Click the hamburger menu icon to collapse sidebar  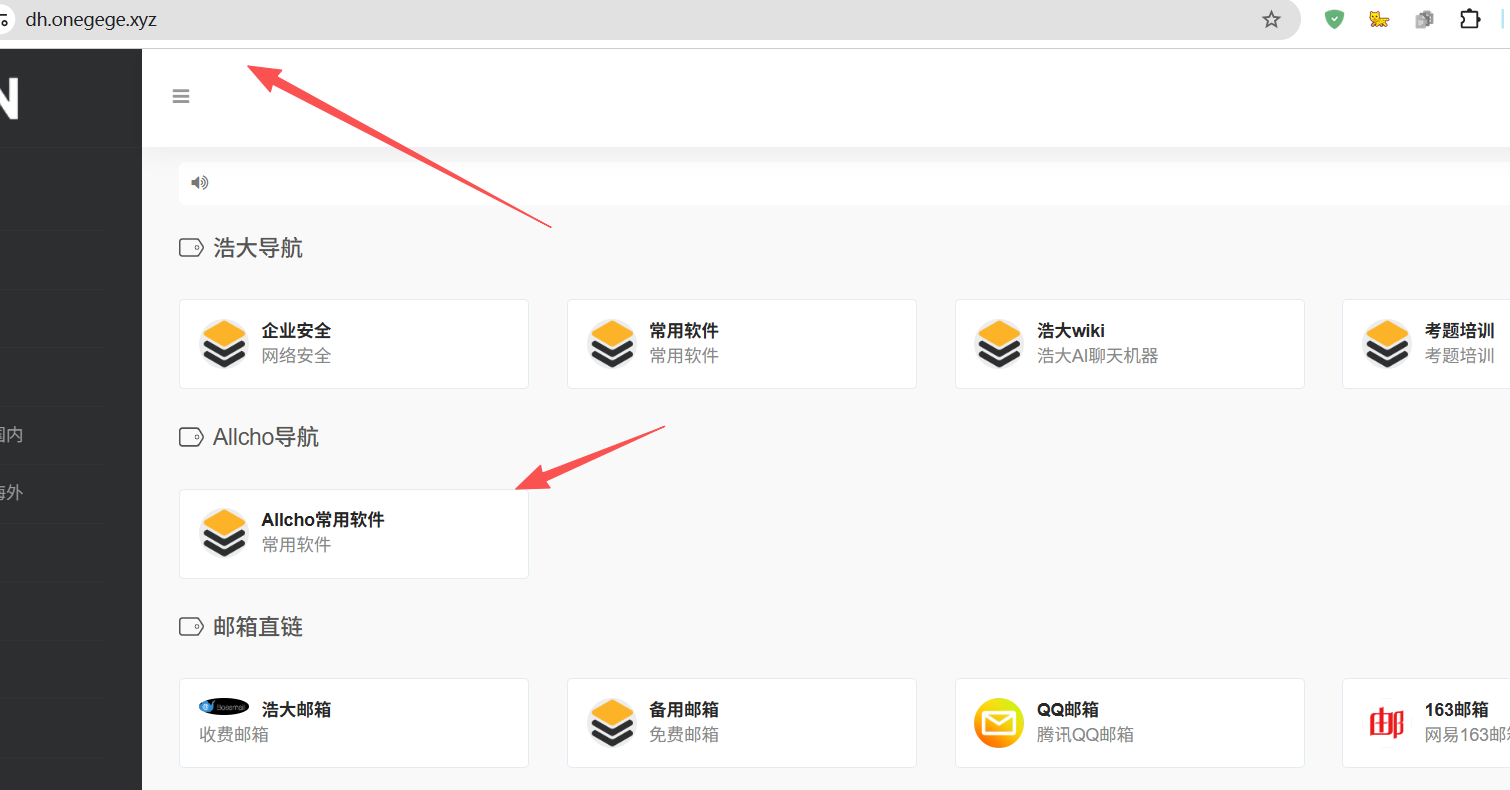click(x=181, y=97)
